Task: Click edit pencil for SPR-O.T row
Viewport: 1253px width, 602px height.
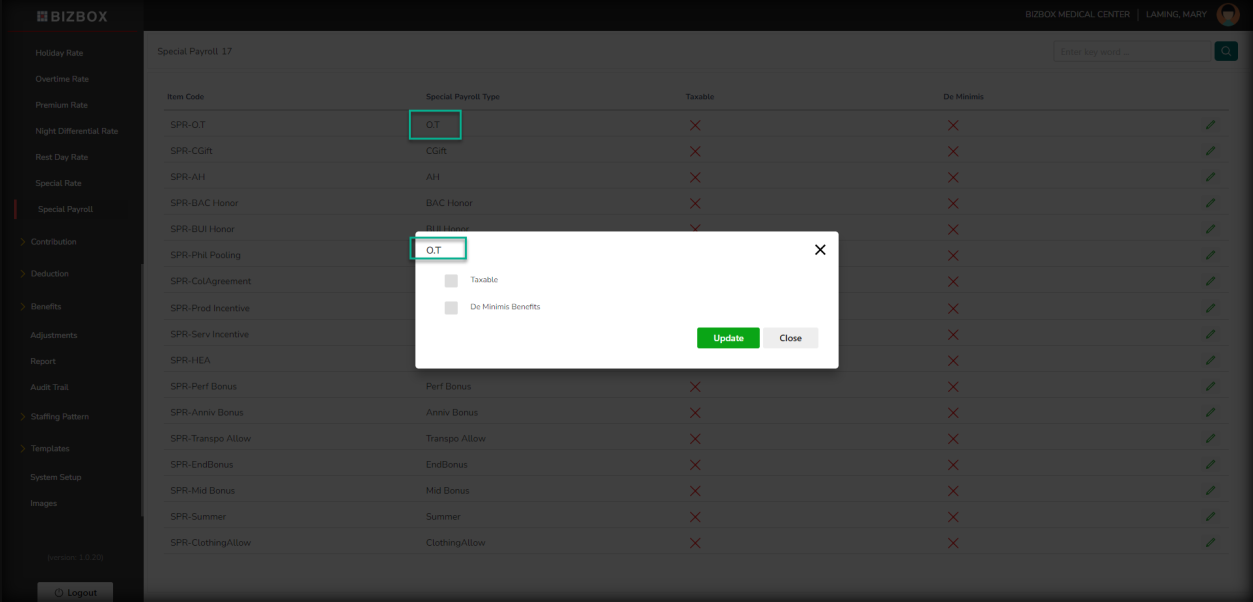Action: tap(1210, 124)
